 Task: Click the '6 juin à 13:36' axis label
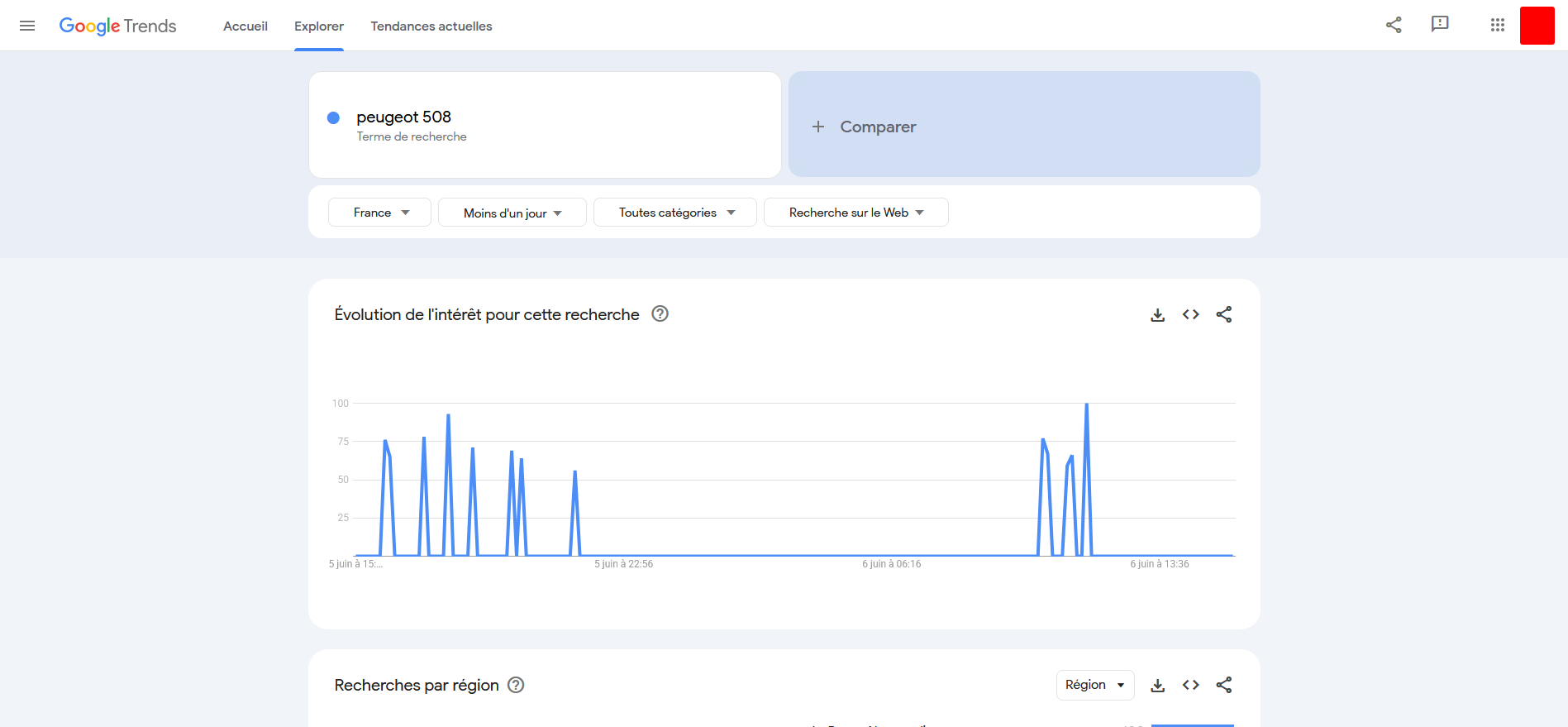pos(1160,564)
